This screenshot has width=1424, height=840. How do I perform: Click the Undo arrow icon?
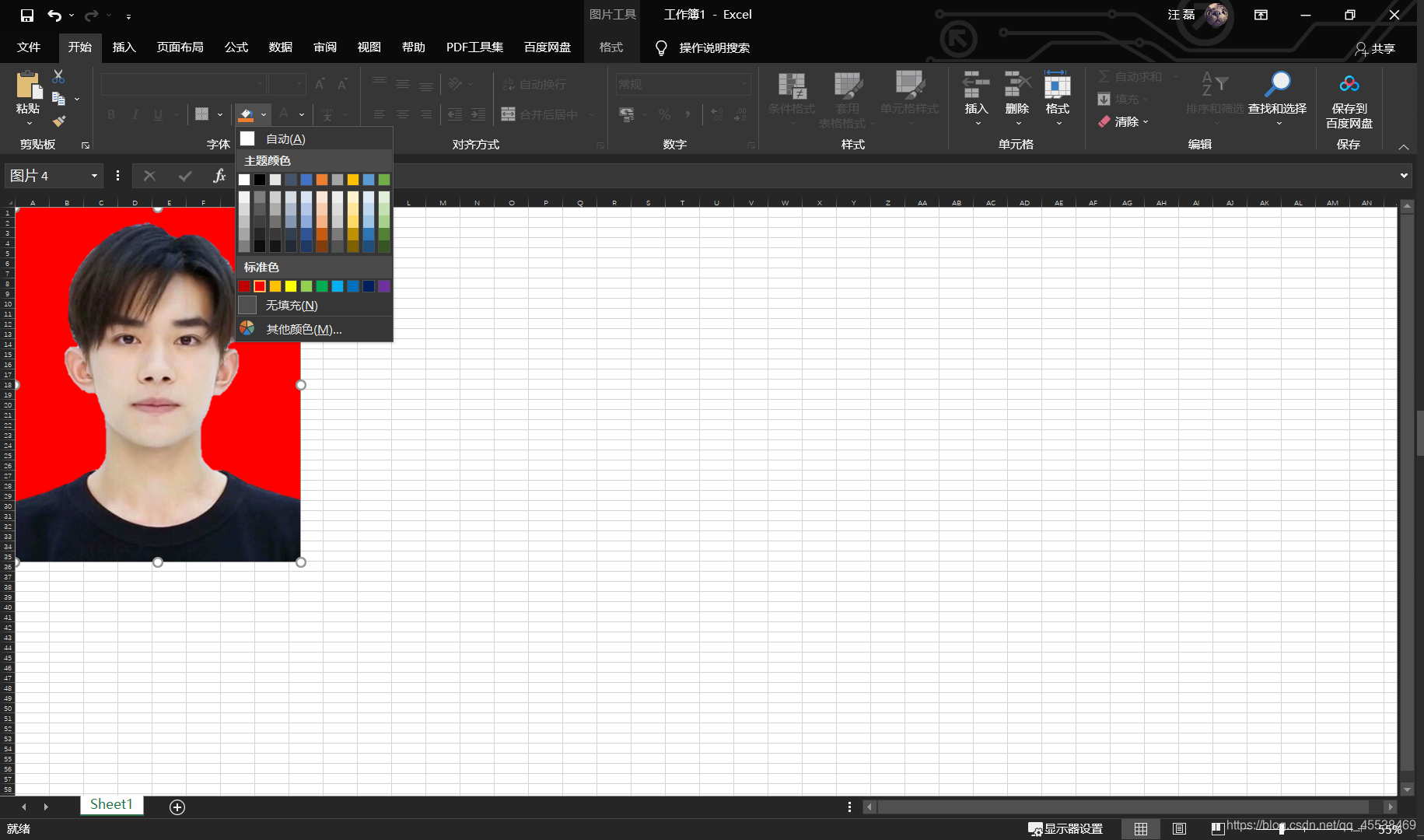click(54, 15)
